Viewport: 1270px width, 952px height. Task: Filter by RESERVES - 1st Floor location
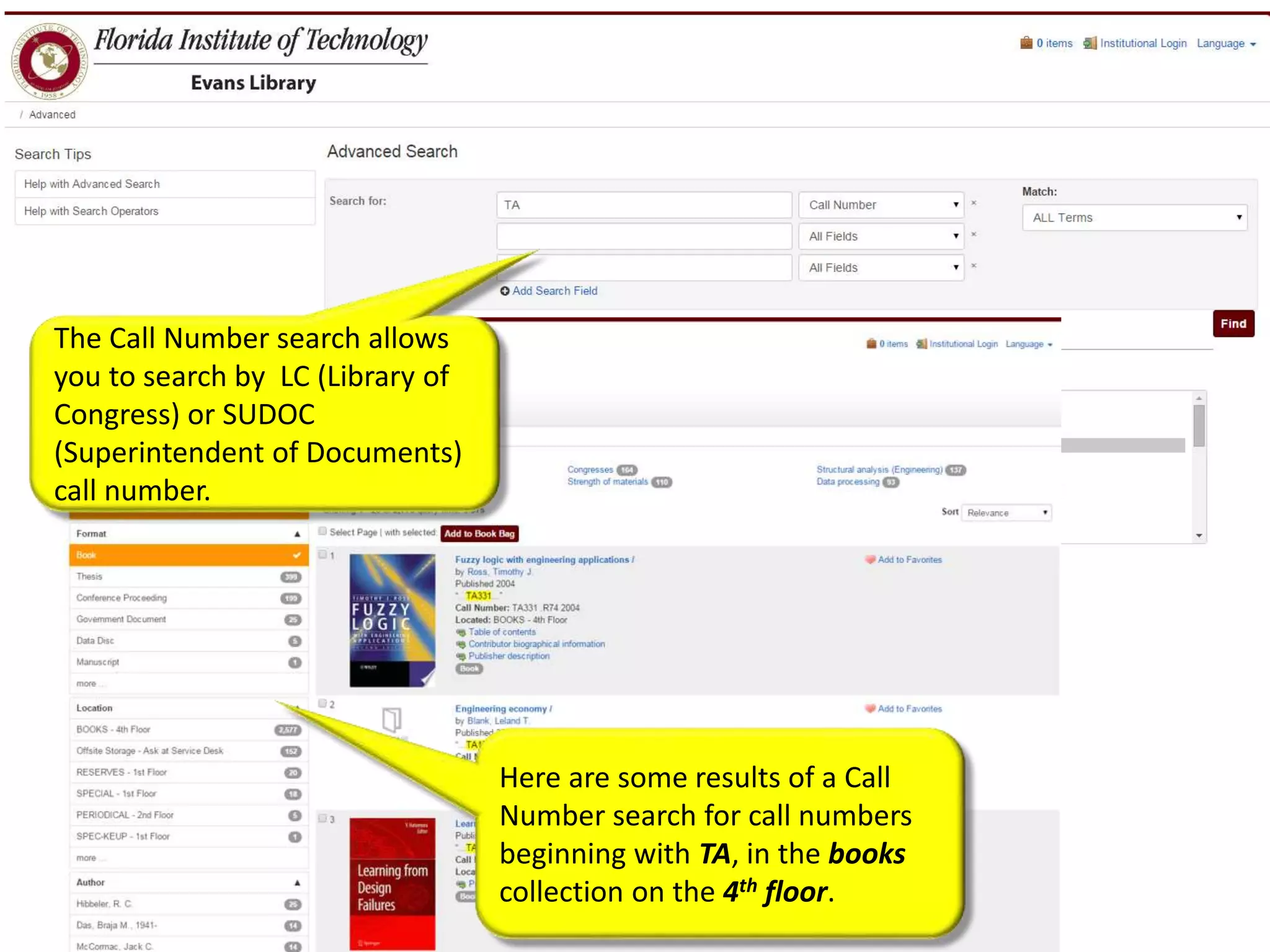[x=189, y=772]
